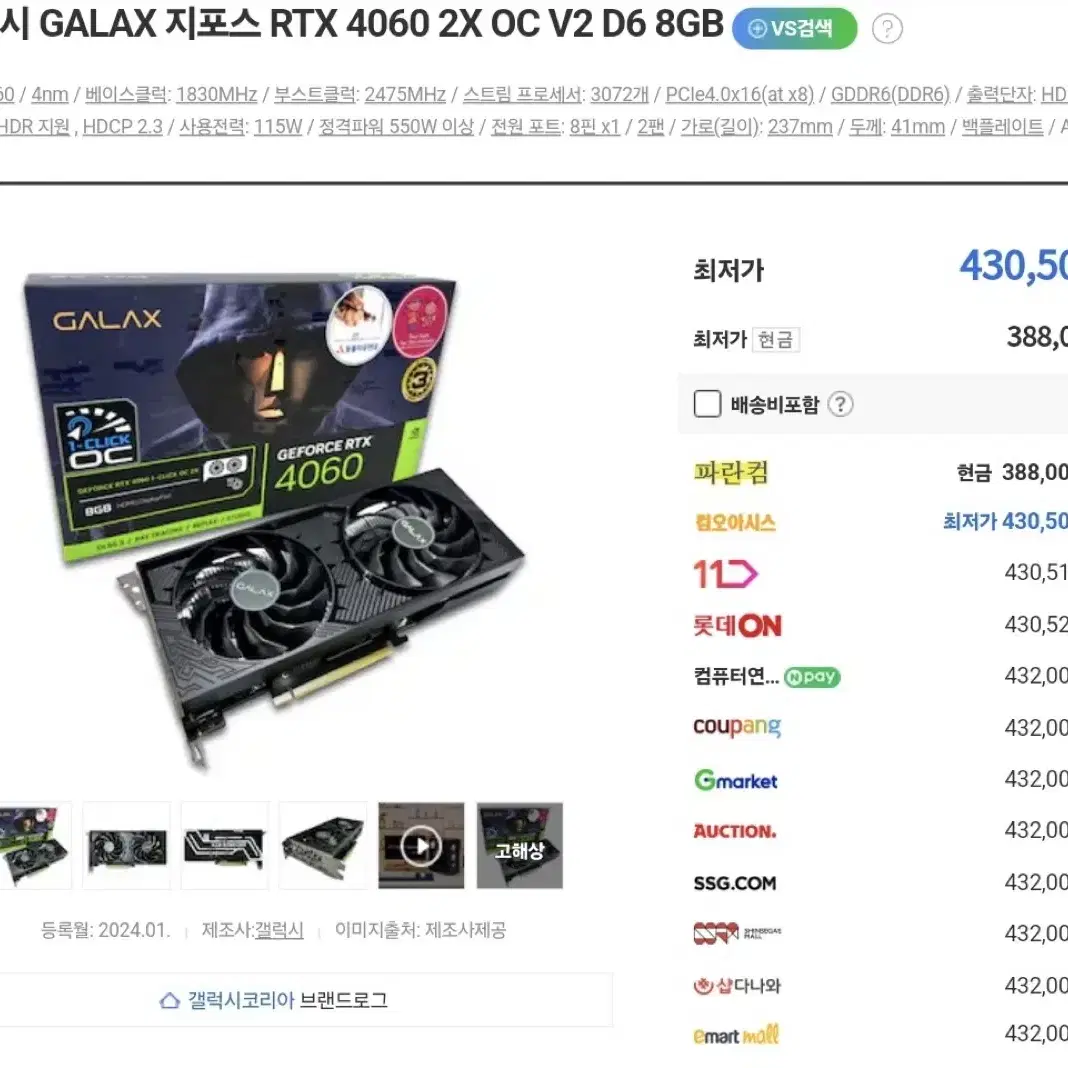Select the AUCTION seller logo
1068x1068 pixels.
pos(734,831)
